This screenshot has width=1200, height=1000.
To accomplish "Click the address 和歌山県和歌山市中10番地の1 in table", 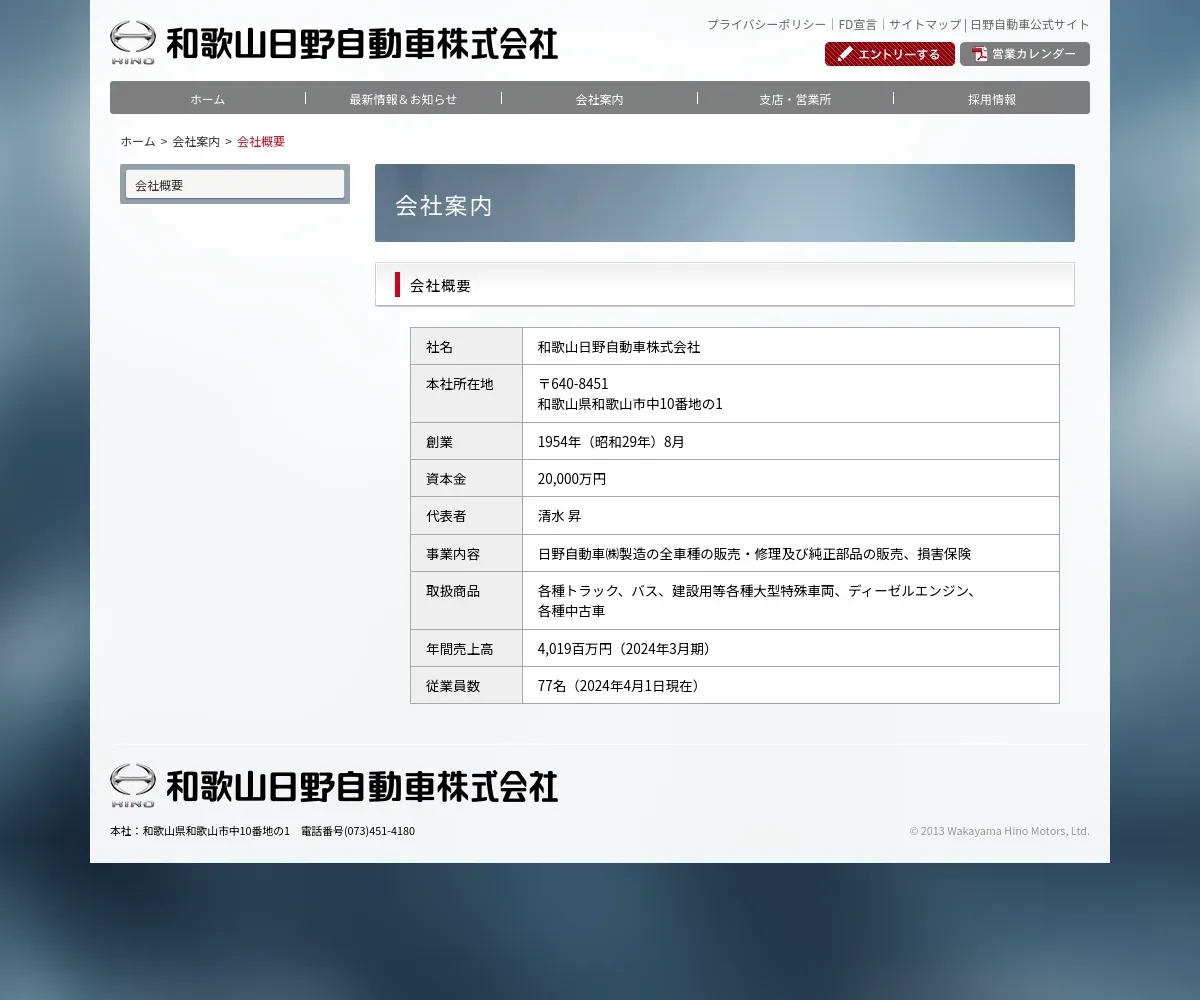I will coord(630,404).
